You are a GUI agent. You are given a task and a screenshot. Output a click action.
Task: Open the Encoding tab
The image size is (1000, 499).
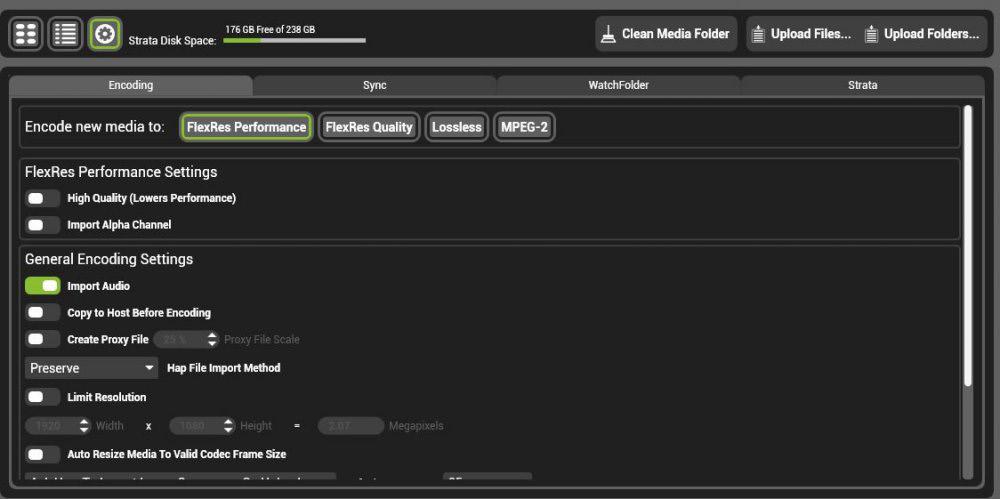[x=131, y=86]
